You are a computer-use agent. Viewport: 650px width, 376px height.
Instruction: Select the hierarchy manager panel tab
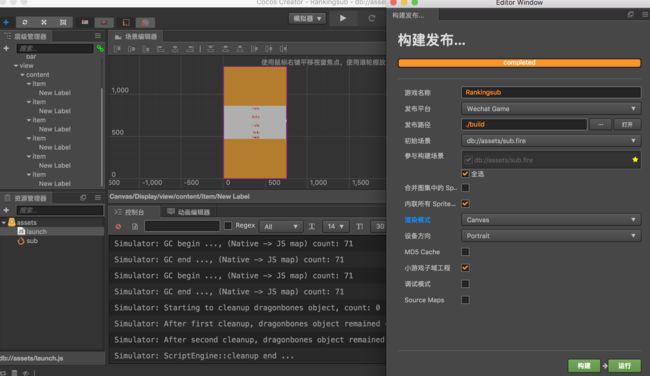pyautogui.click(x=26, y=36)
